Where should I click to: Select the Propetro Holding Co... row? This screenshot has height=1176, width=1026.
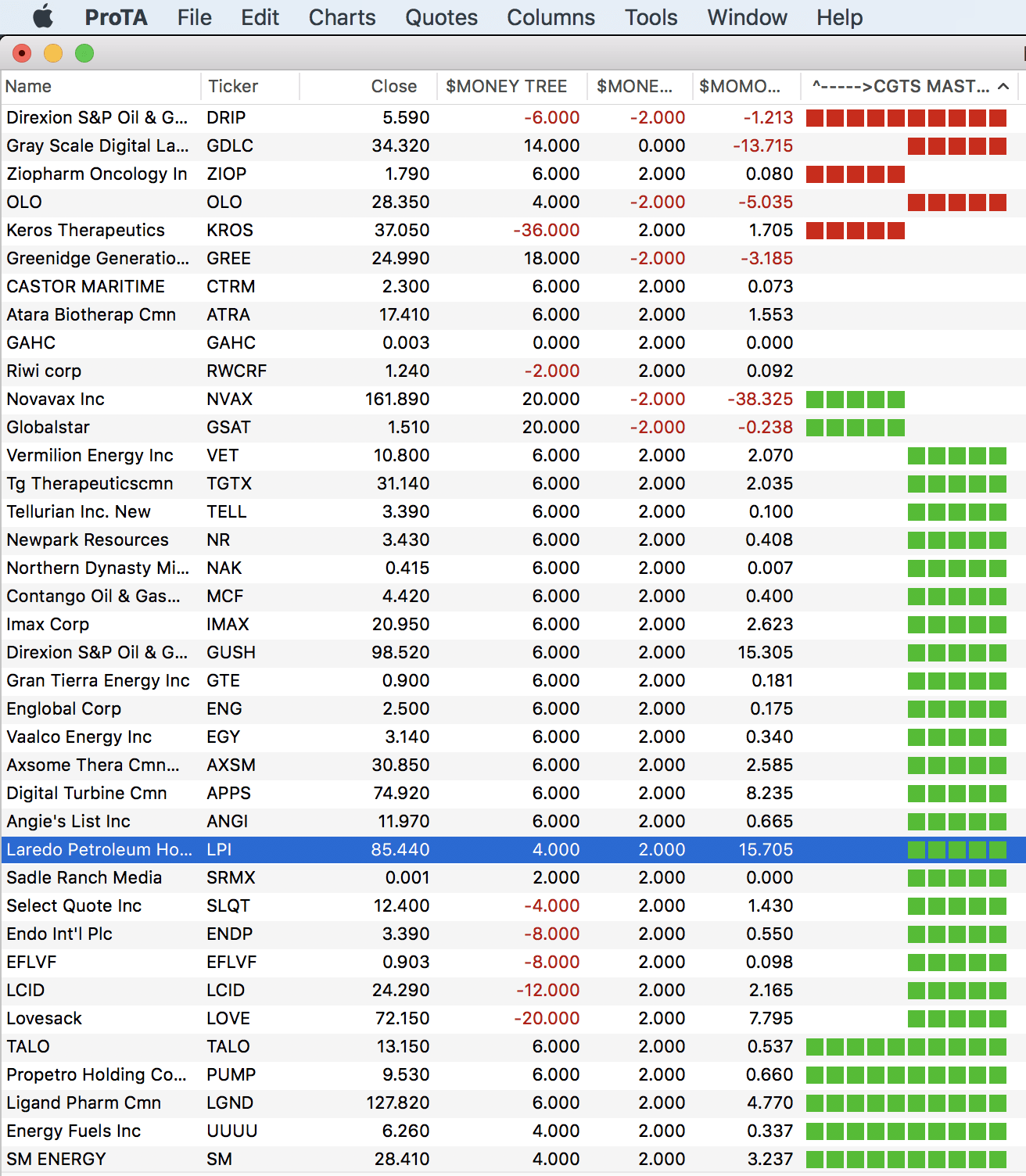pyautogui.click(x=513, y=1075)
